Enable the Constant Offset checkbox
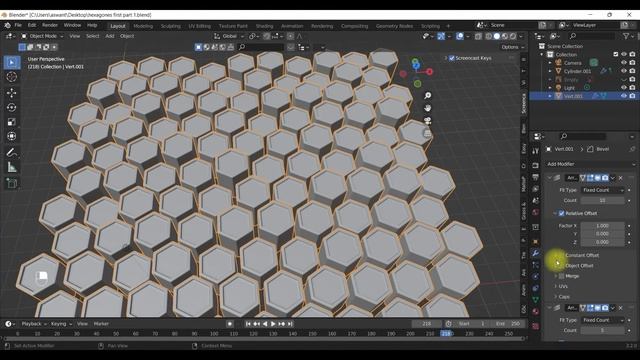This screenshot has width=640, height=360. (x=561, y=255)
